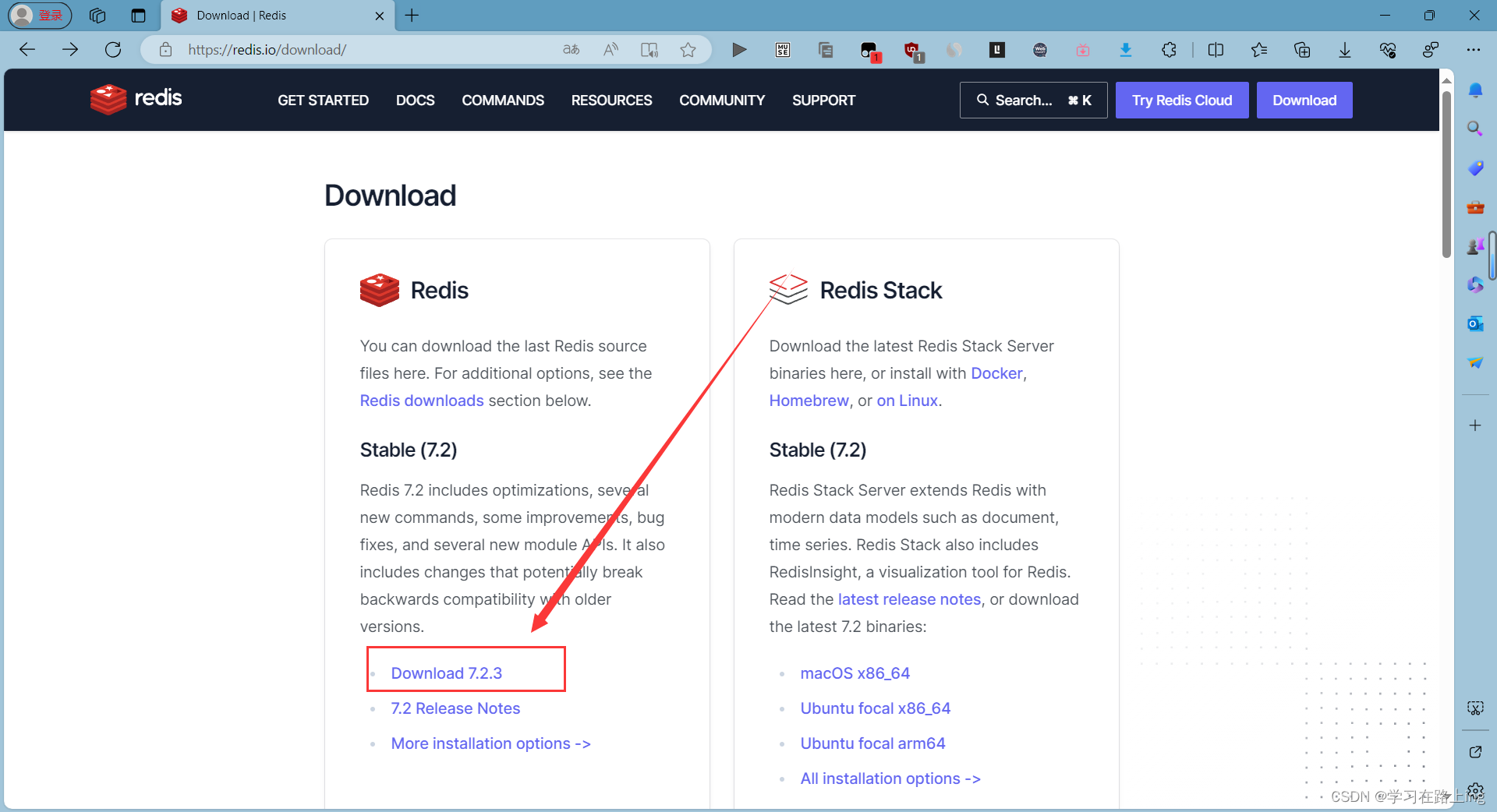
Task: Click the sidebar notification bell icon
Action: tap(1475, 90)
